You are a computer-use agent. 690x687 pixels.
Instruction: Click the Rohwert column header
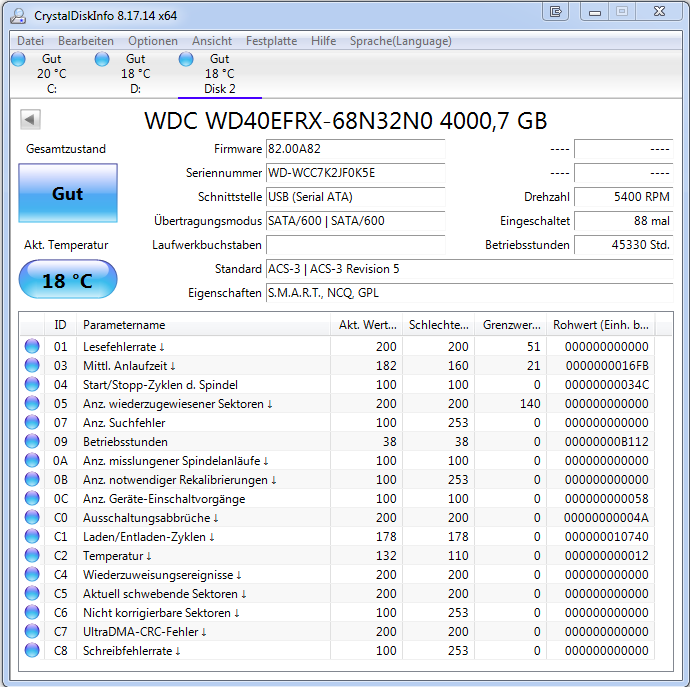click(602, 325)
